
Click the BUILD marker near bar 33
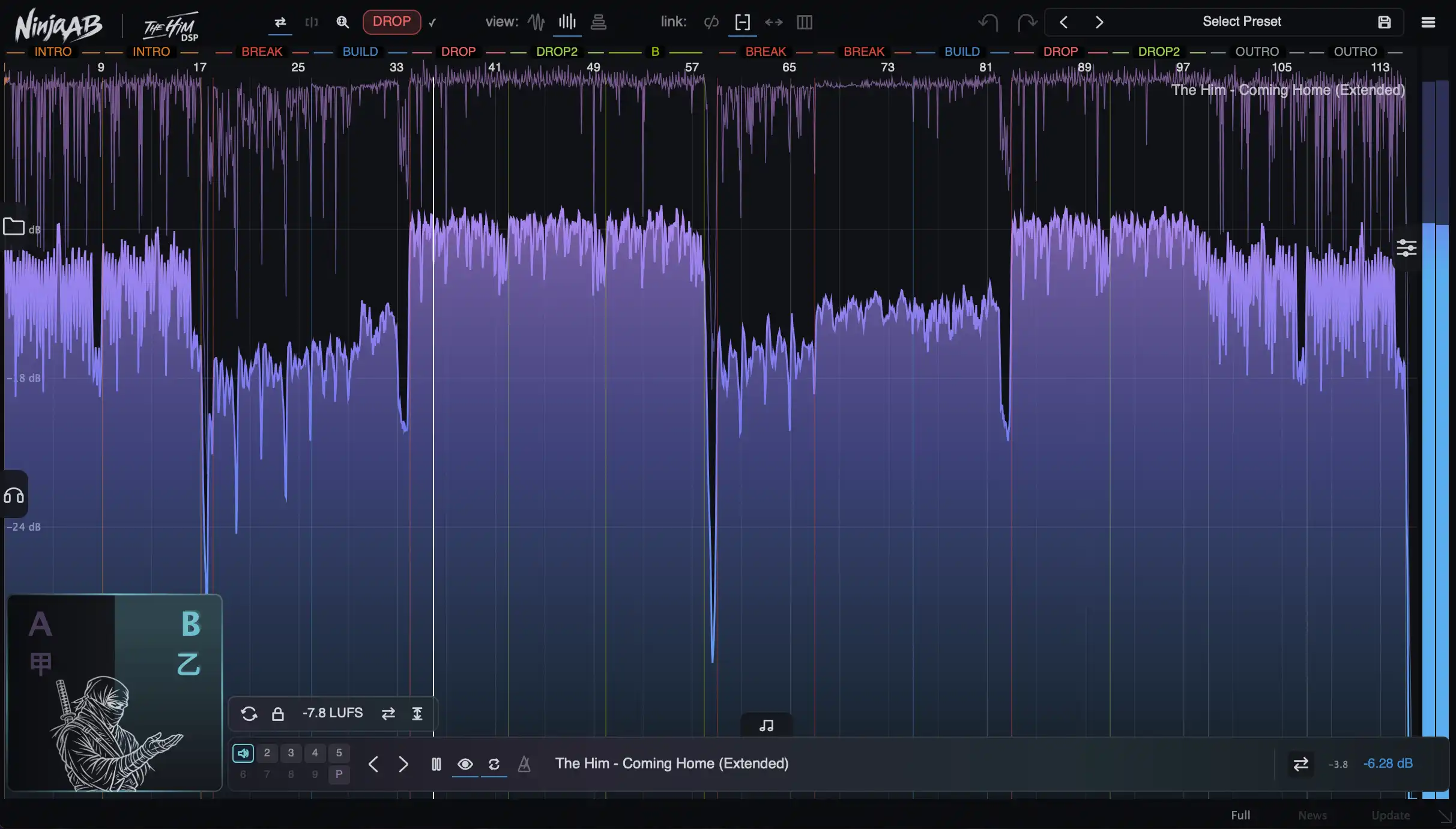360,52
